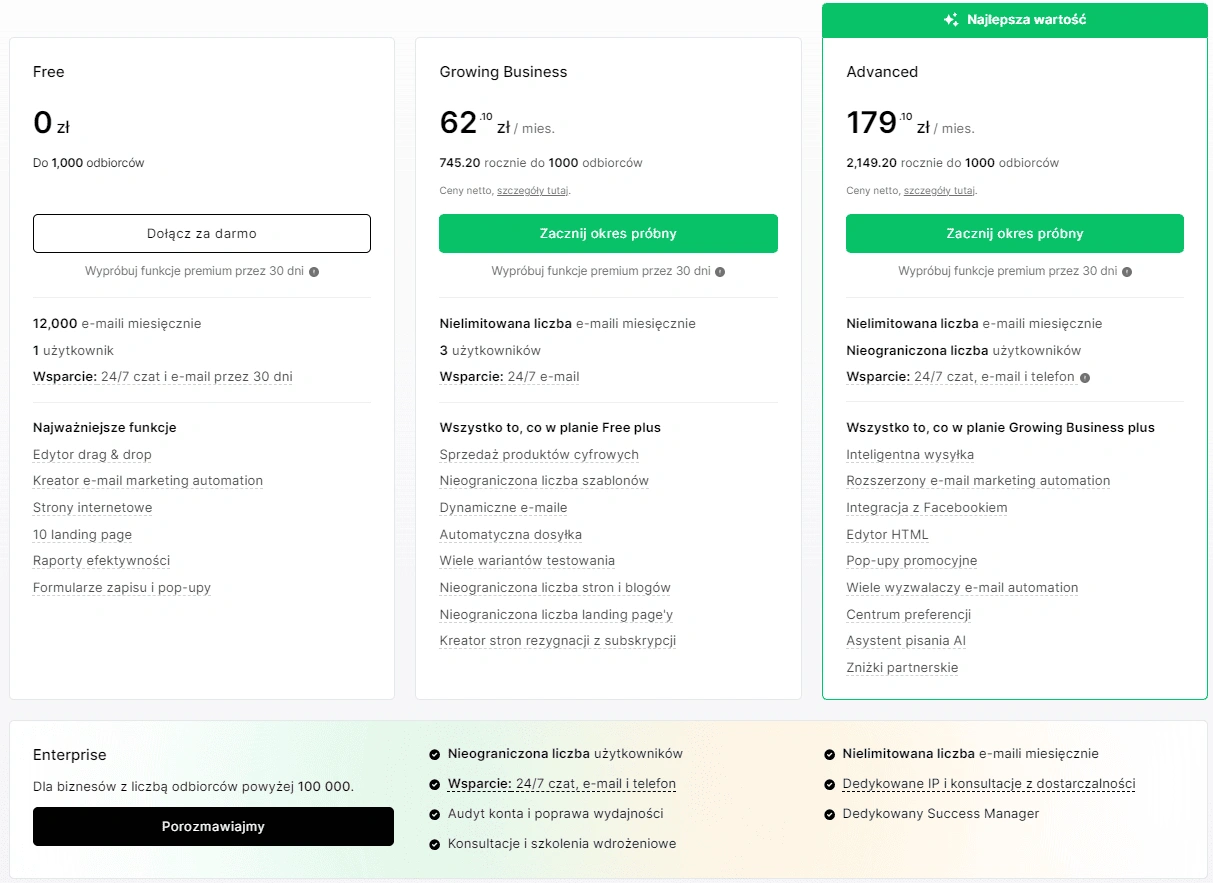
Task: Start trial for the Growing Business plan
Action: [x=608, y=233]
